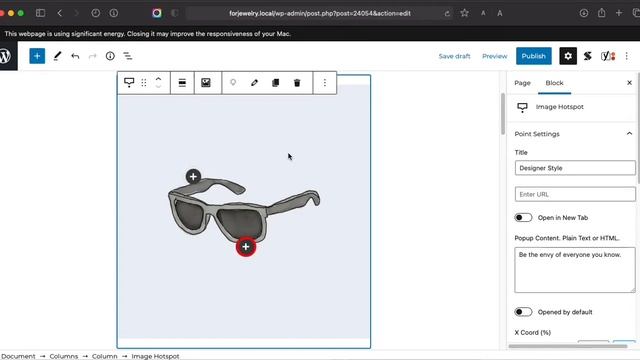Change the Image Hotspot block type

[x=129, y=83]
